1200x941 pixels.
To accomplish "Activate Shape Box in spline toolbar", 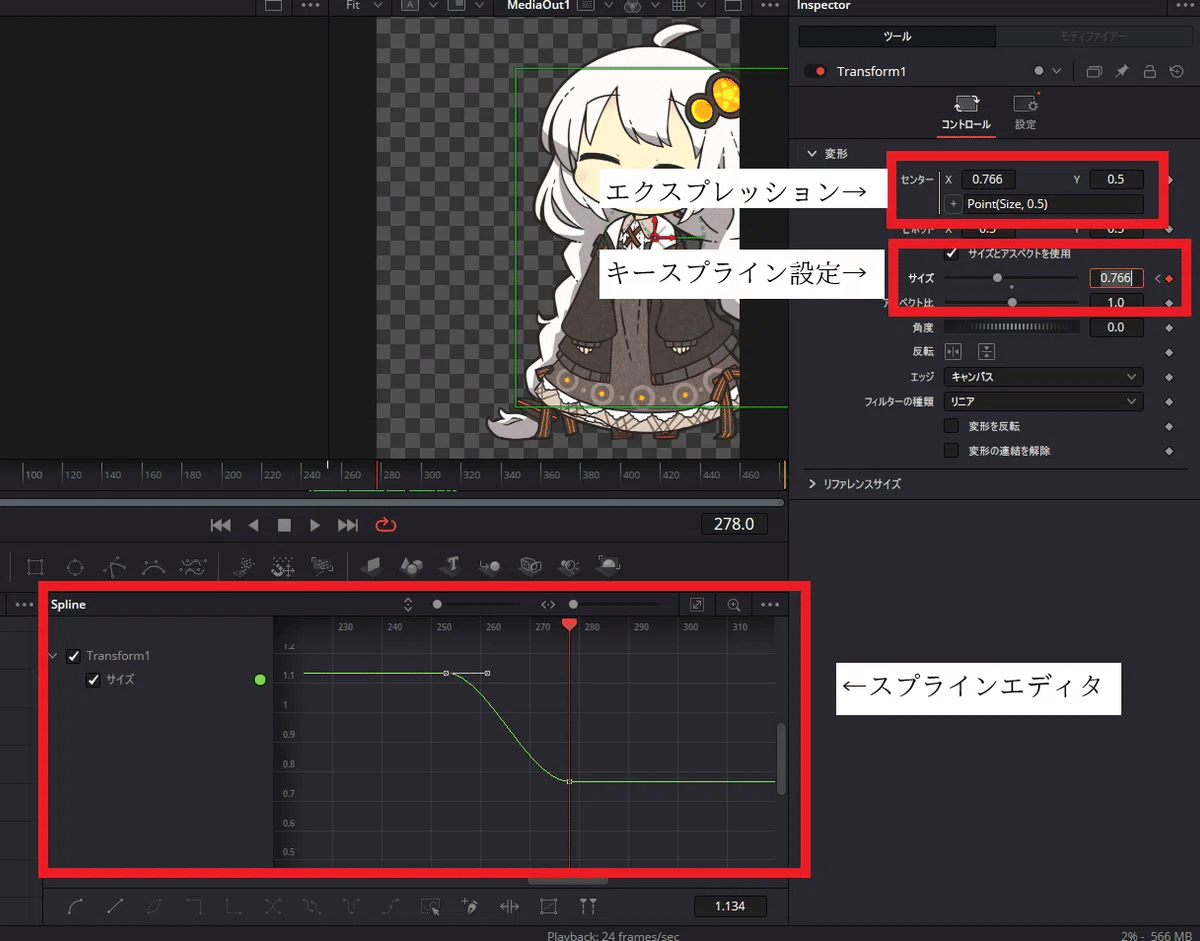I will pyautogui.click(x=548, y=907).
